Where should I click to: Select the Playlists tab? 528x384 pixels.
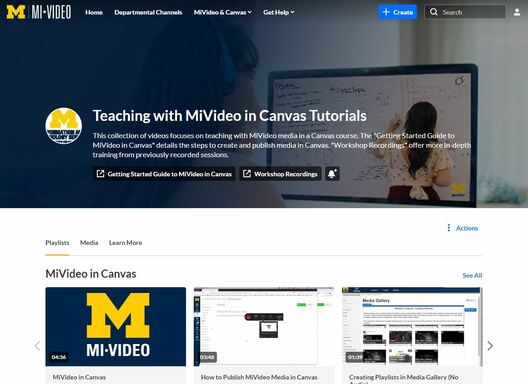coord(57,243)
